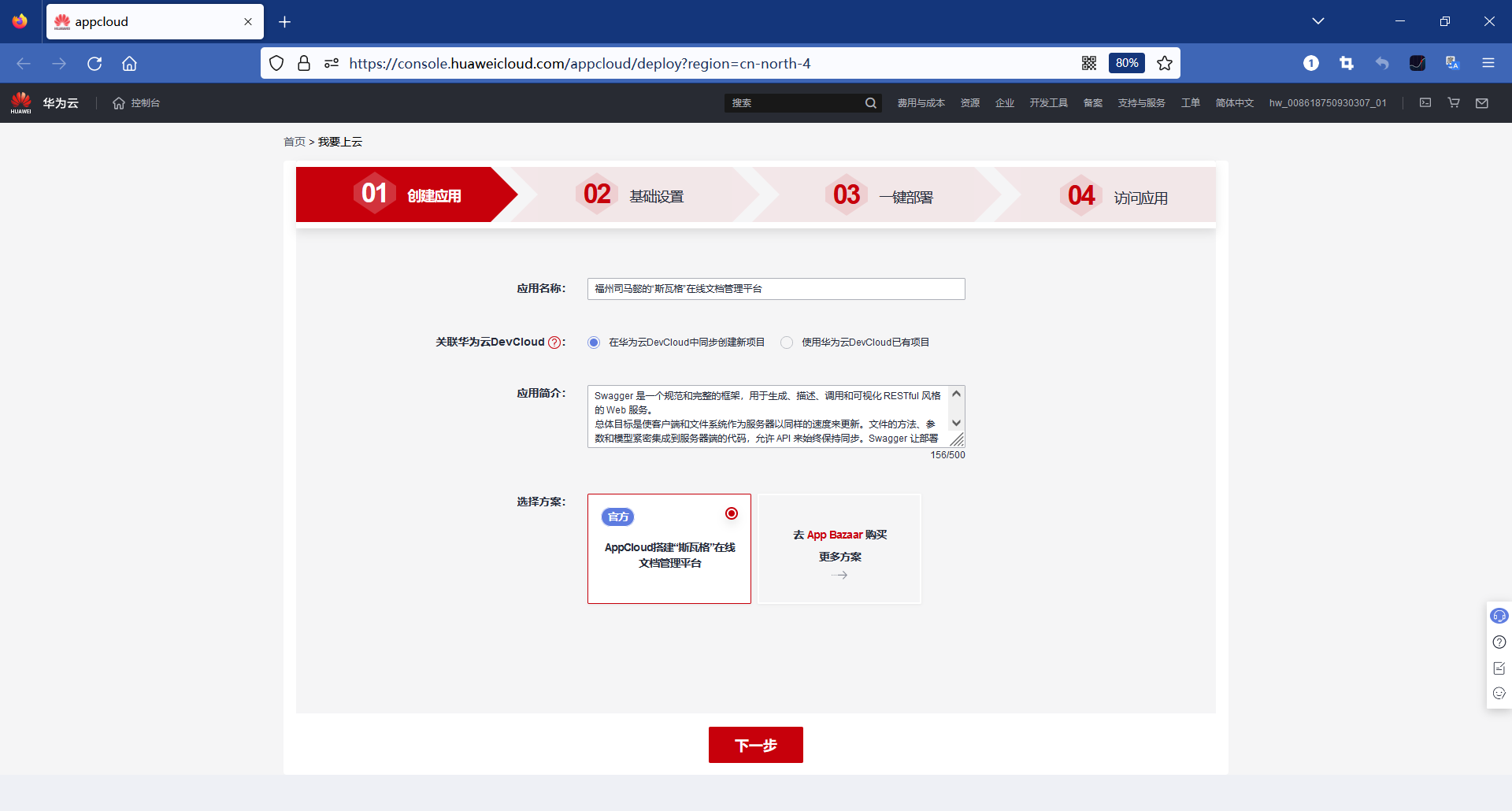Screen dimensions: 1512x811
Task: Go to step 01 创建应用
Action: click(x=406, y=194)
